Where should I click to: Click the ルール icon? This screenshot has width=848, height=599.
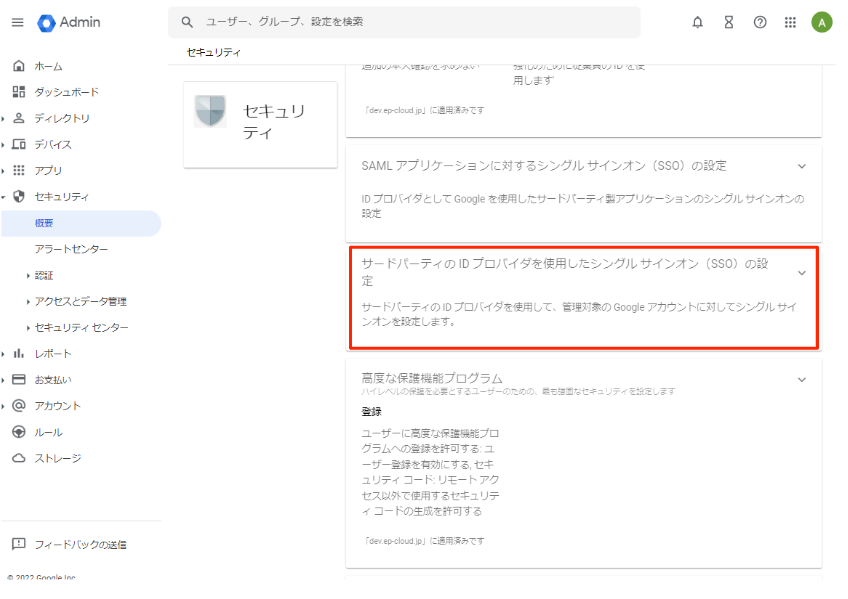(x=19, y=432)
